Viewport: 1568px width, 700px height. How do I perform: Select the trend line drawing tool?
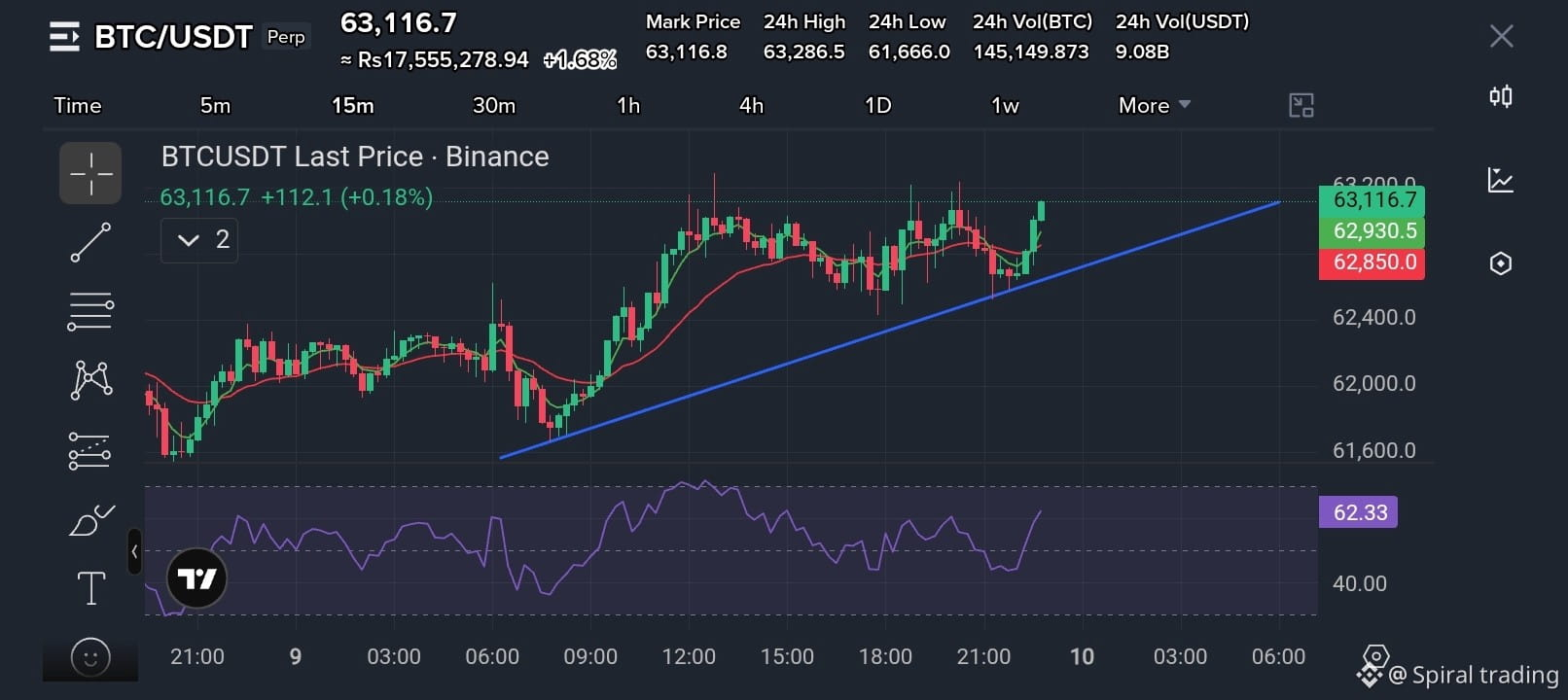(x=90, y=242)
